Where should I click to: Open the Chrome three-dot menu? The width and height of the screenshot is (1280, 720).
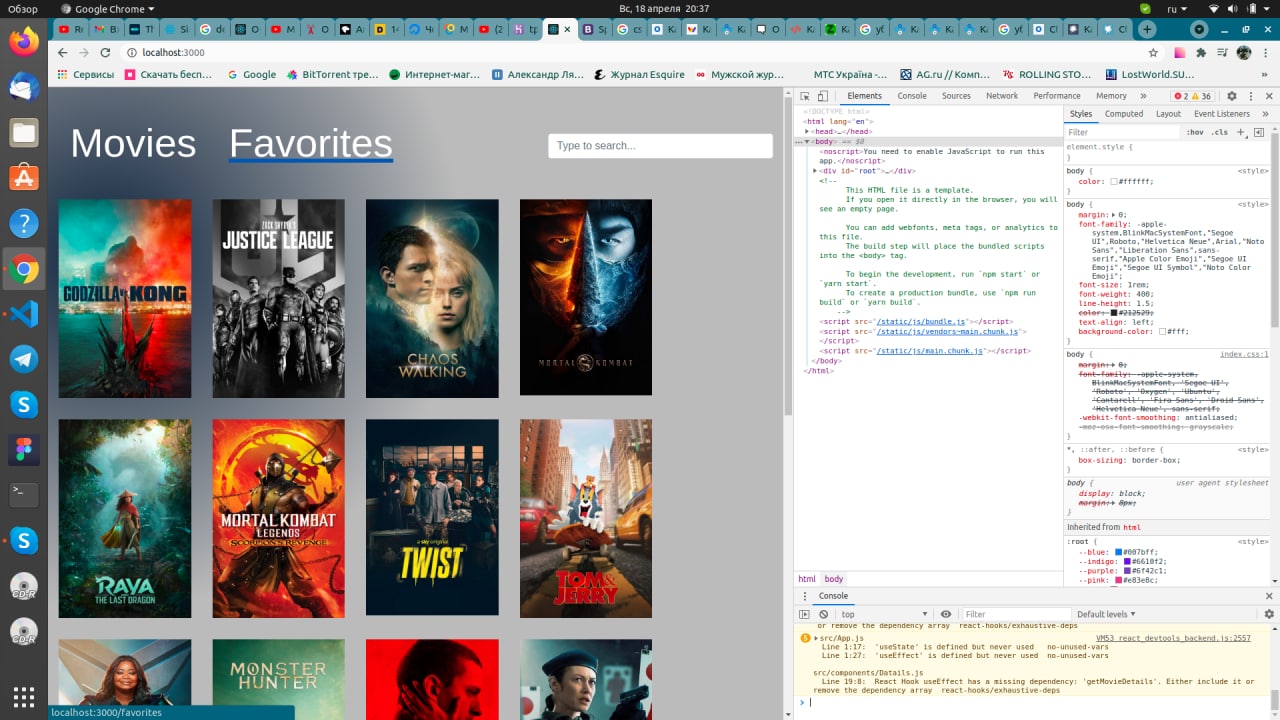coord(1265,52)
